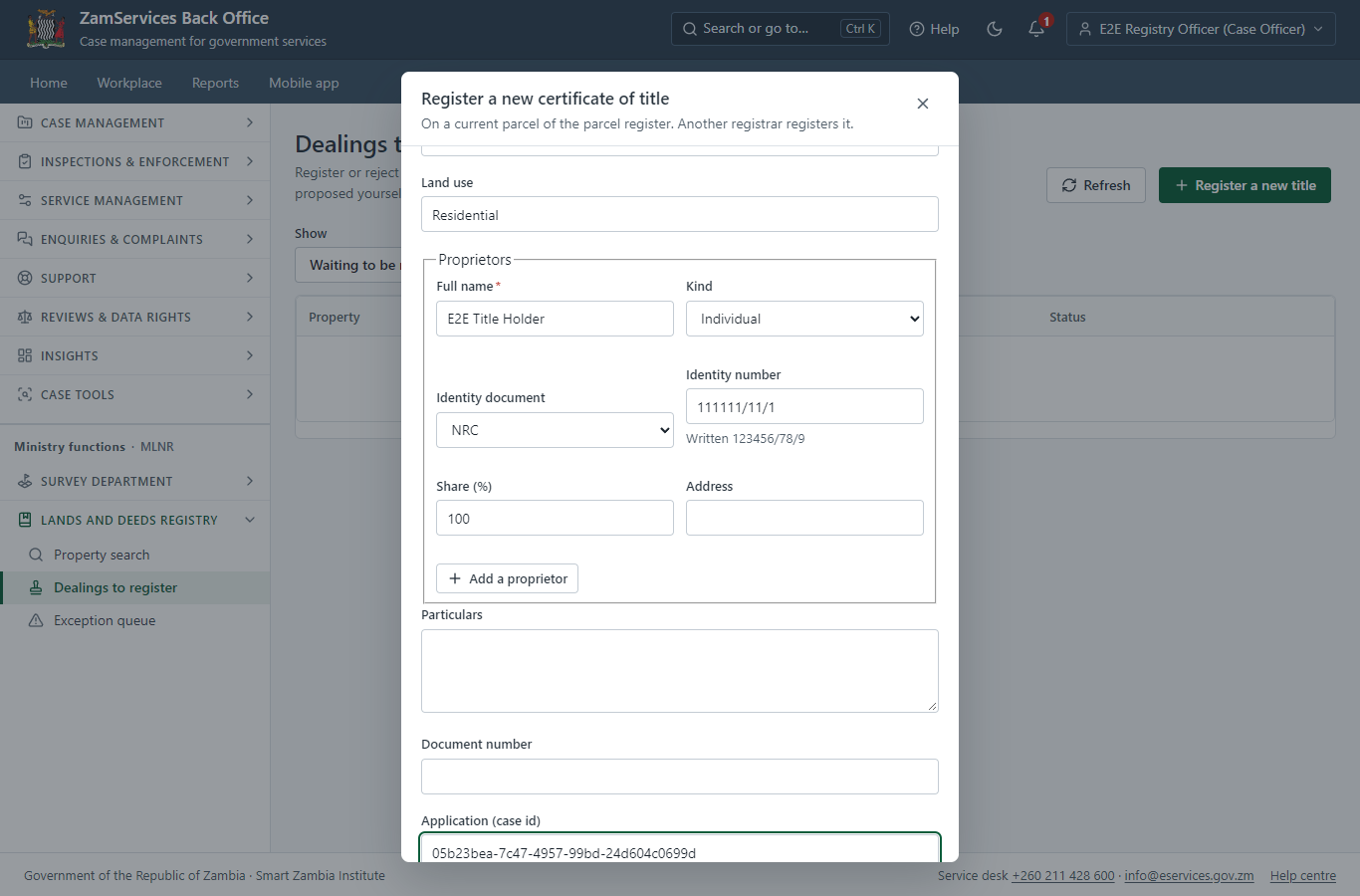Select Property search in sidebar
1360x896 pixels.
pyautogui.click(x=135, y=555)
